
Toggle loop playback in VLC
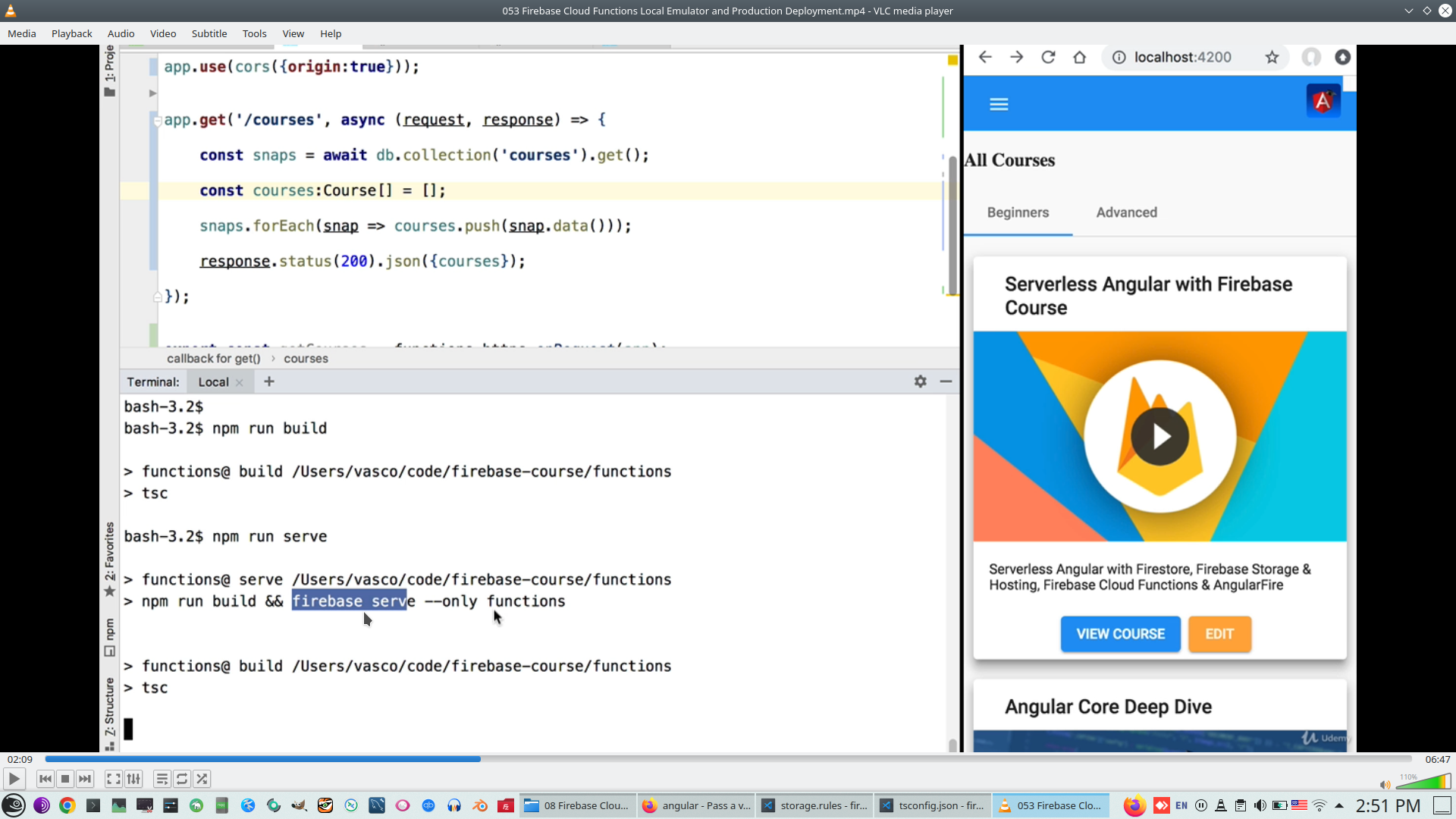click(182, 779)
